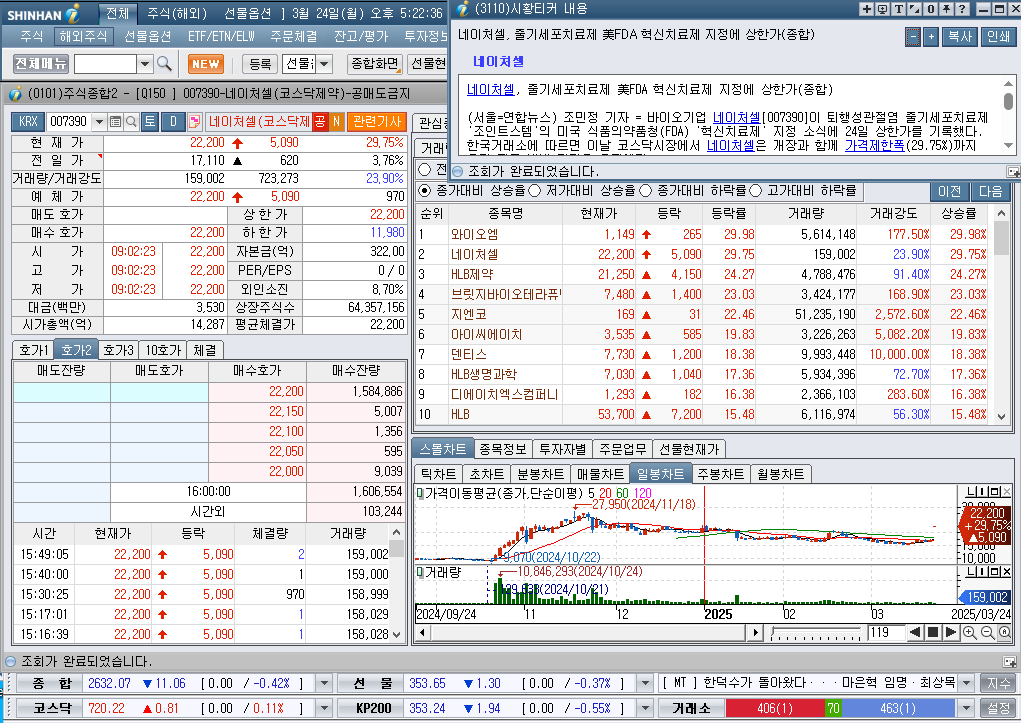Select 종가대비 하락률 radio button
Screen dimensions: 1021x723
point(646,191)
